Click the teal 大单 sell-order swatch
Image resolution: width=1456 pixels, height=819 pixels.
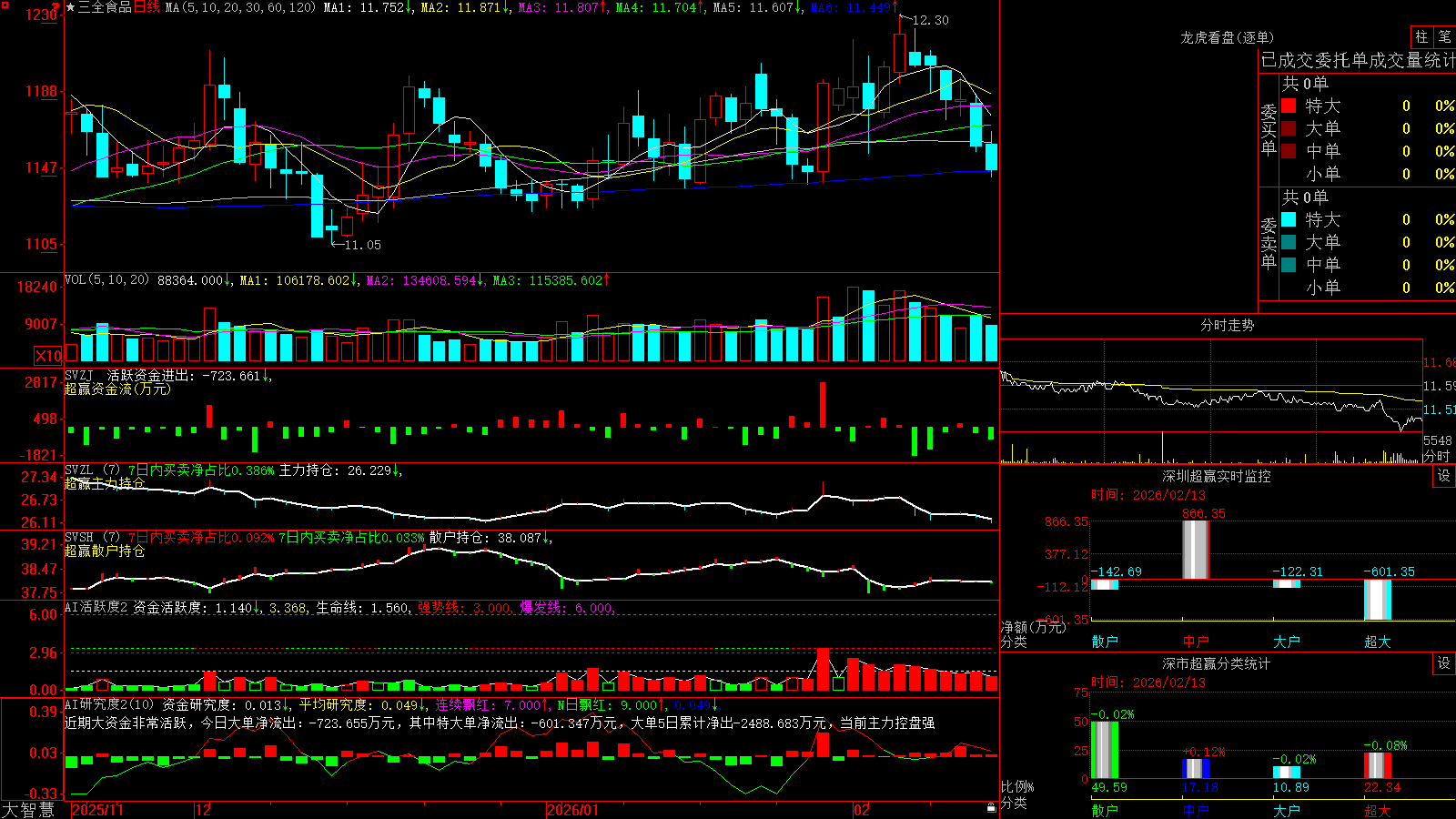(x=1289, y=242)
